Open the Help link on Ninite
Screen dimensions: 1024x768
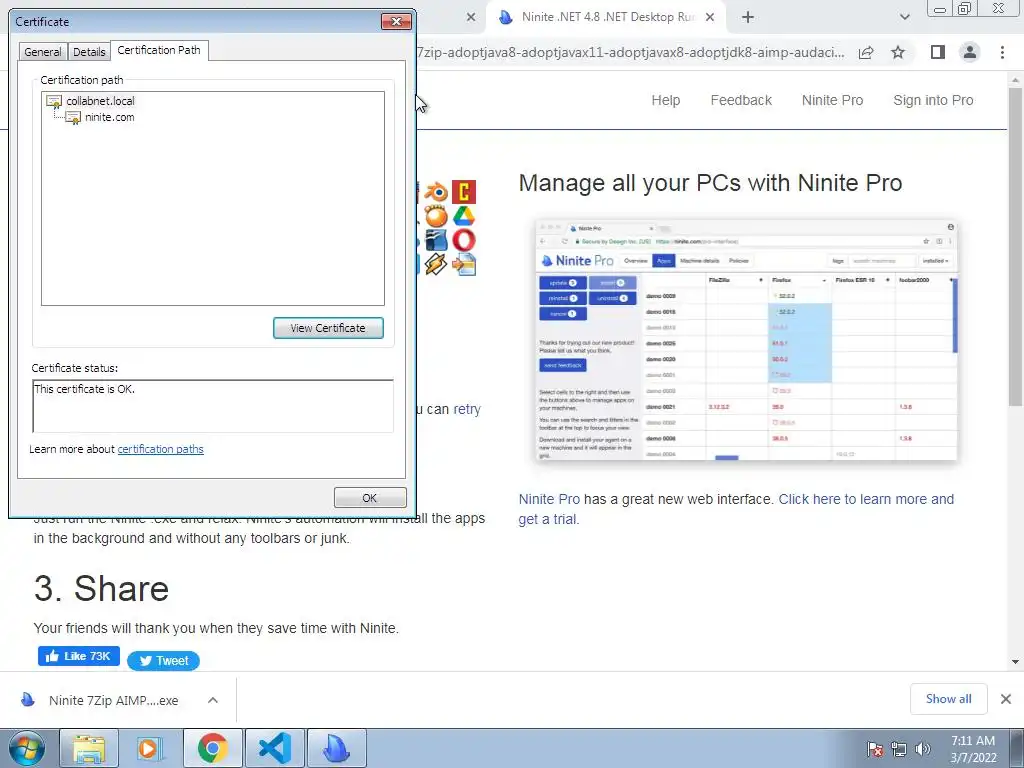click(x=665, y=101)
